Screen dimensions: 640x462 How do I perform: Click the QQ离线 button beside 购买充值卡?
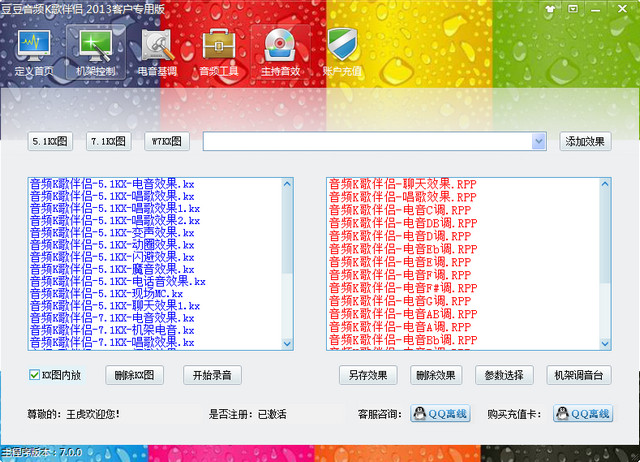(x=582, y=414)
